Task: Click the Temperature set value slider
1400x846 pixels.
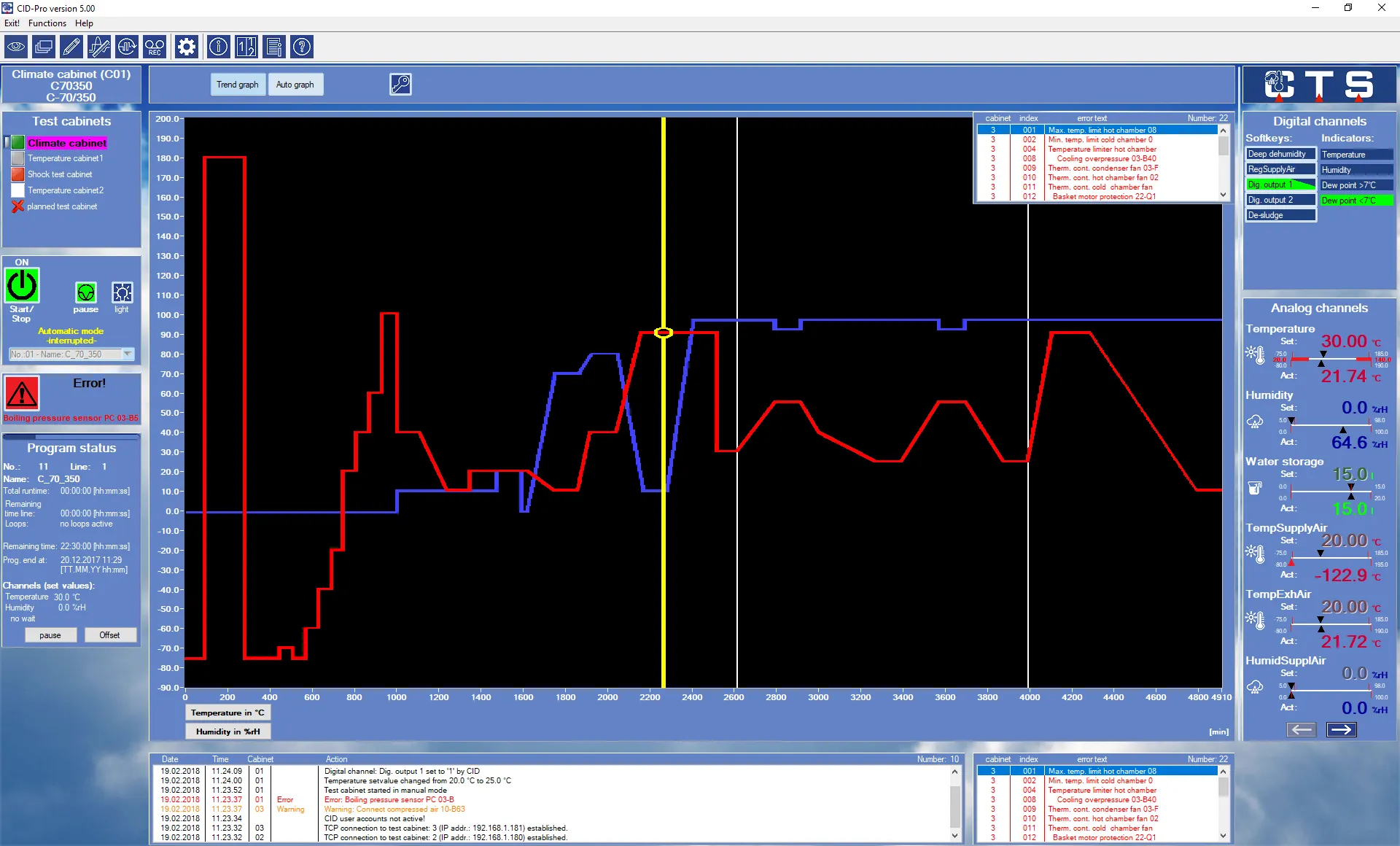Action: point(1331,359)
